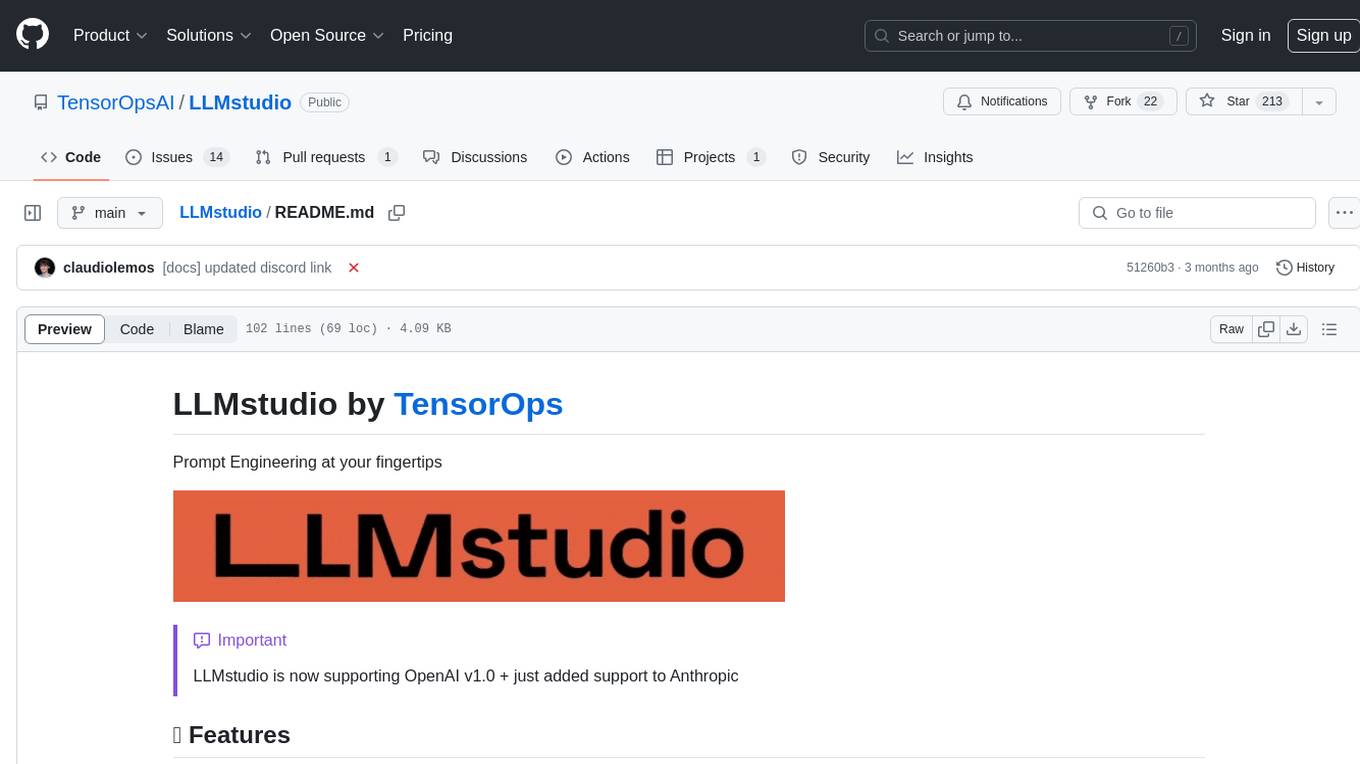Image resolution: width=1360 pixels, height=764 pixels.
Task: Open the GitHub homepage logo
Action: [32, 35]
